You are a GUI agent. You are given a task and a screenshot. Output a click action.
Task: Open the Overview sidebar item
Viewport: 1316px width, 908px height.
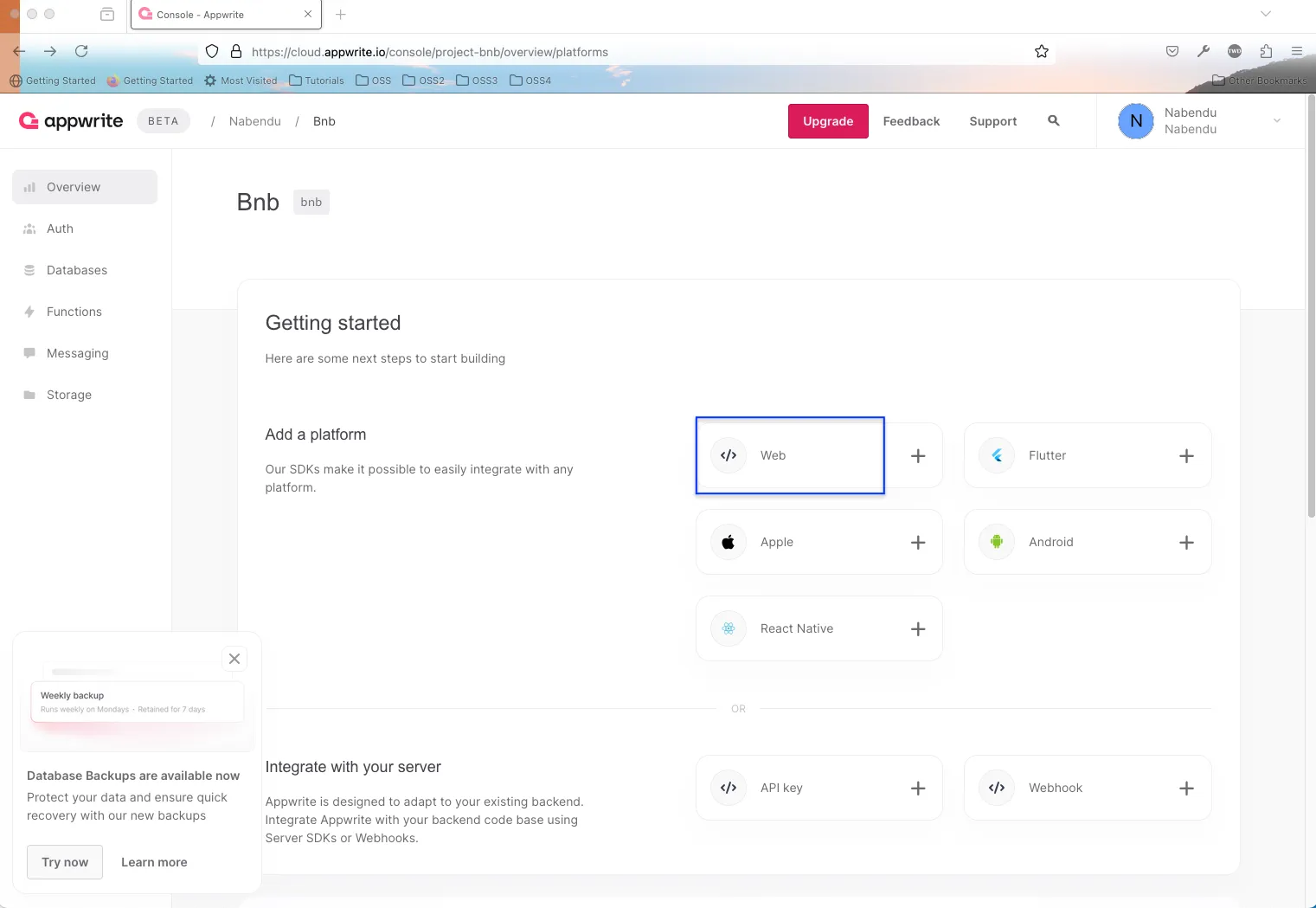point(85,187)
